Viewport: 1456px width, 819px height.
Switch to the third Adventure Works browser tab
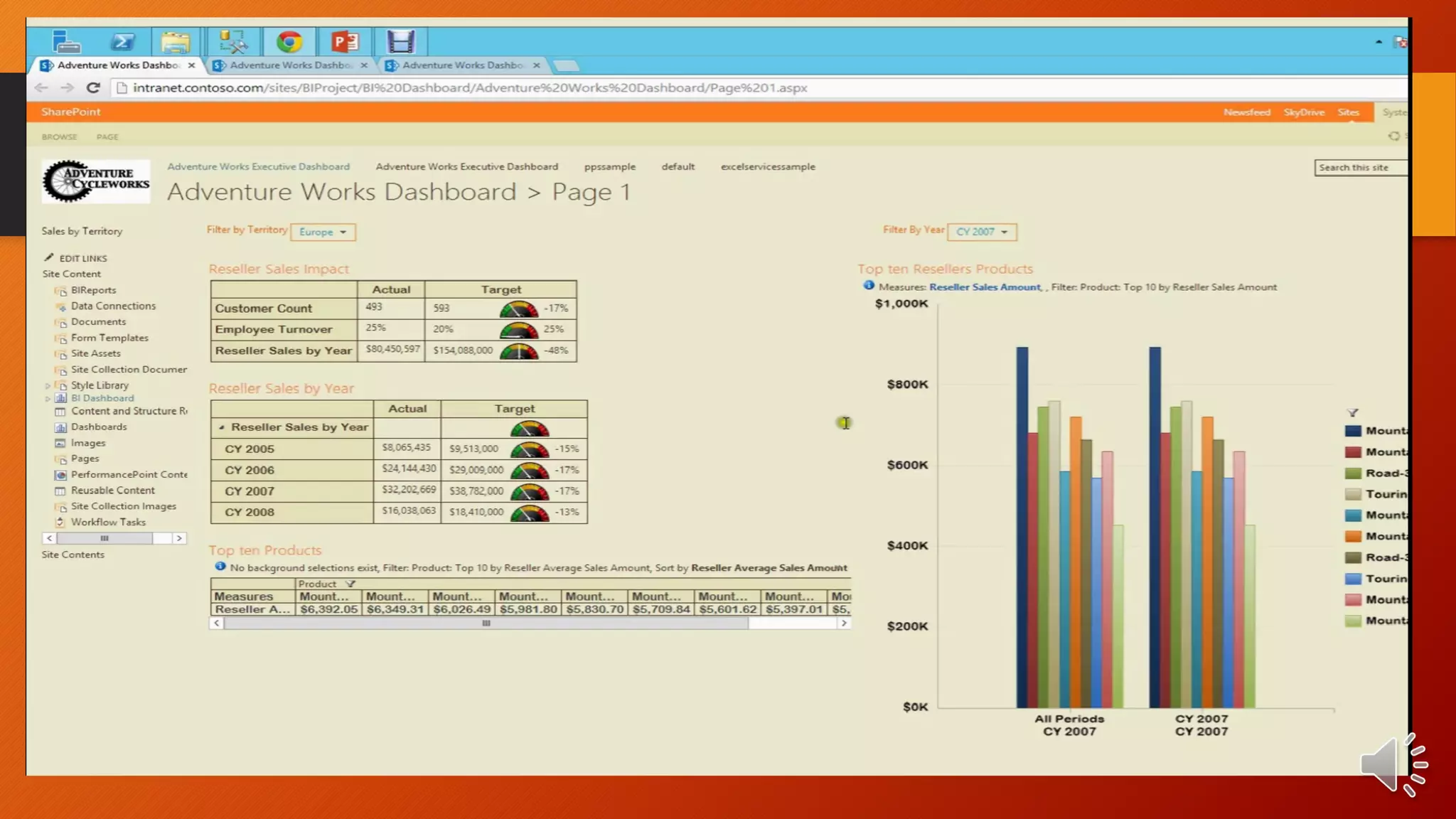(x=463, y=65)
